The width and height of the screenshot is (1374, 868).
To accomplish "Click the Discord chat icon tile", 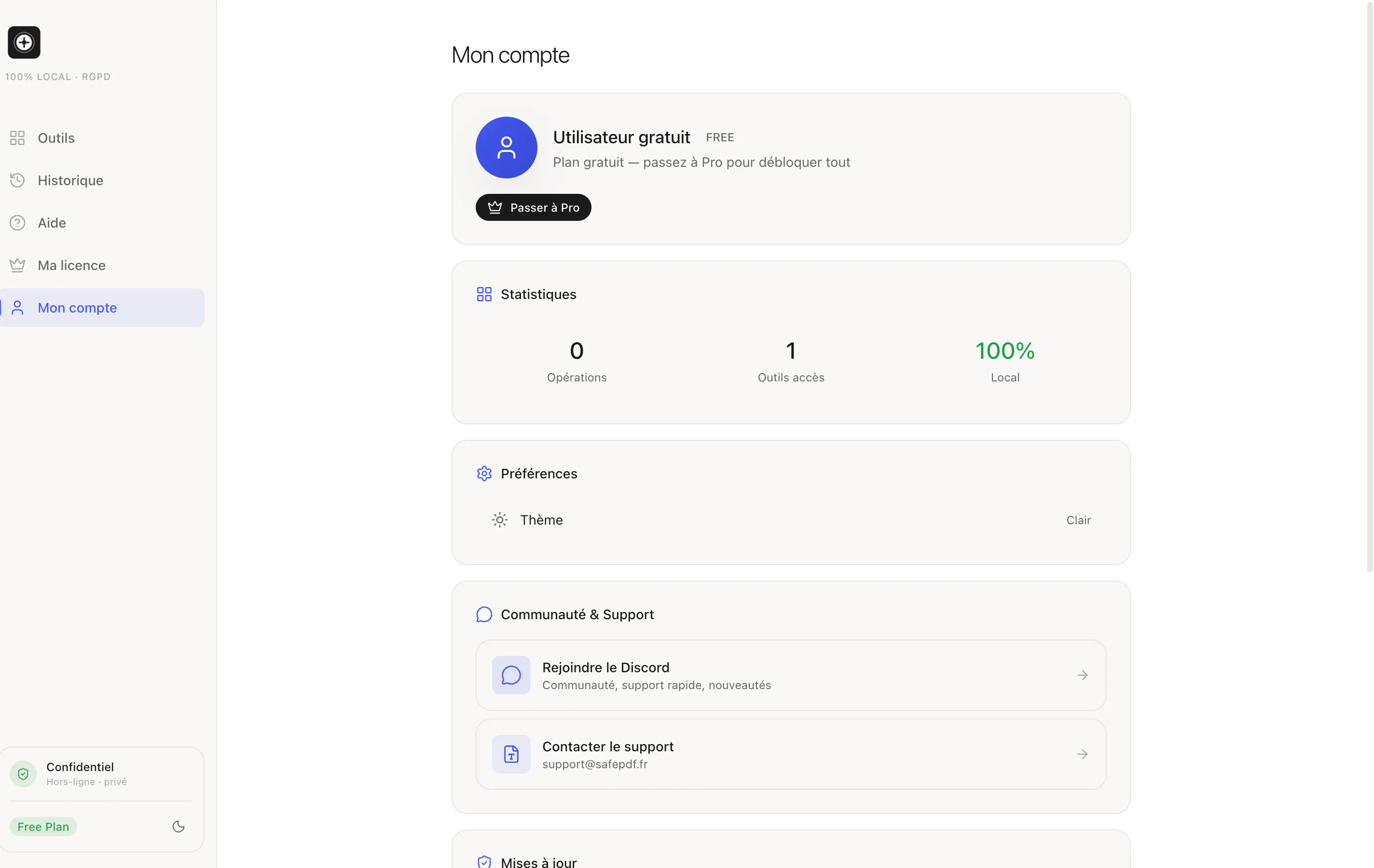I will pos(511,675).
